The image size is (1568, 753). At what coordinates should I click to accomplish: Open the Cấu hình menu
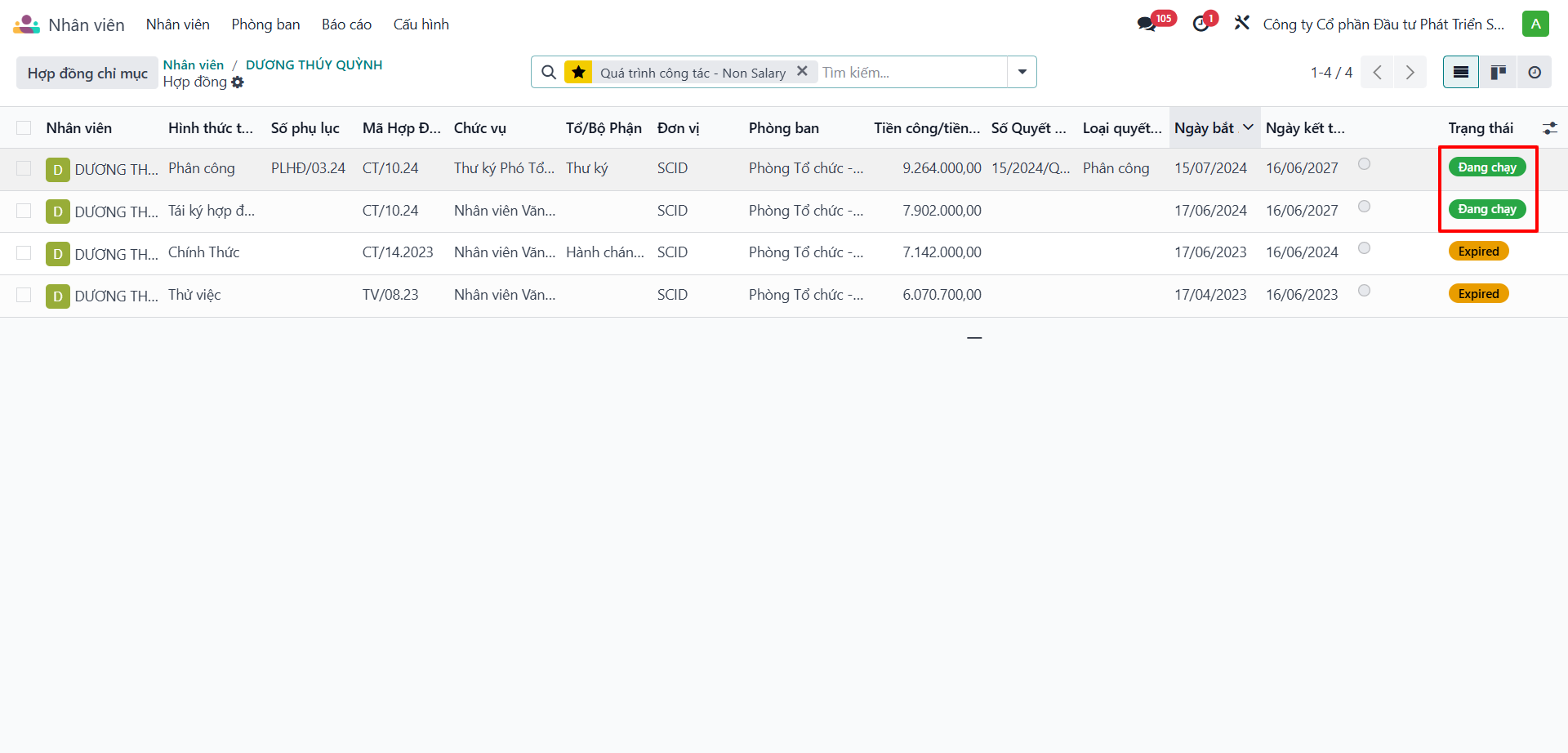pyautogui.click(x=421, y=25)
